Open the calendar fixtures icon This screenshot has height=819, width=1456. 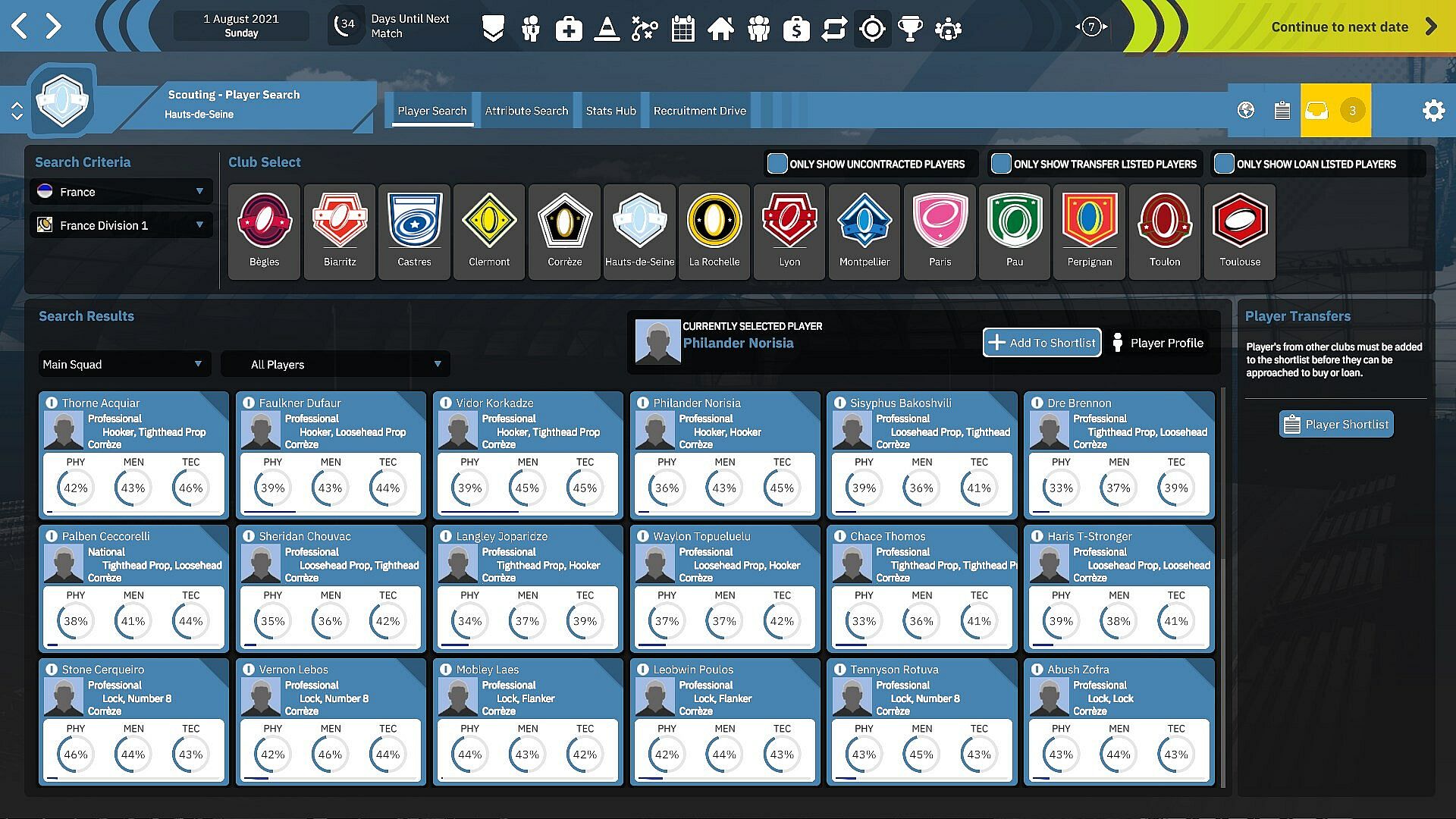pos(682,29)
